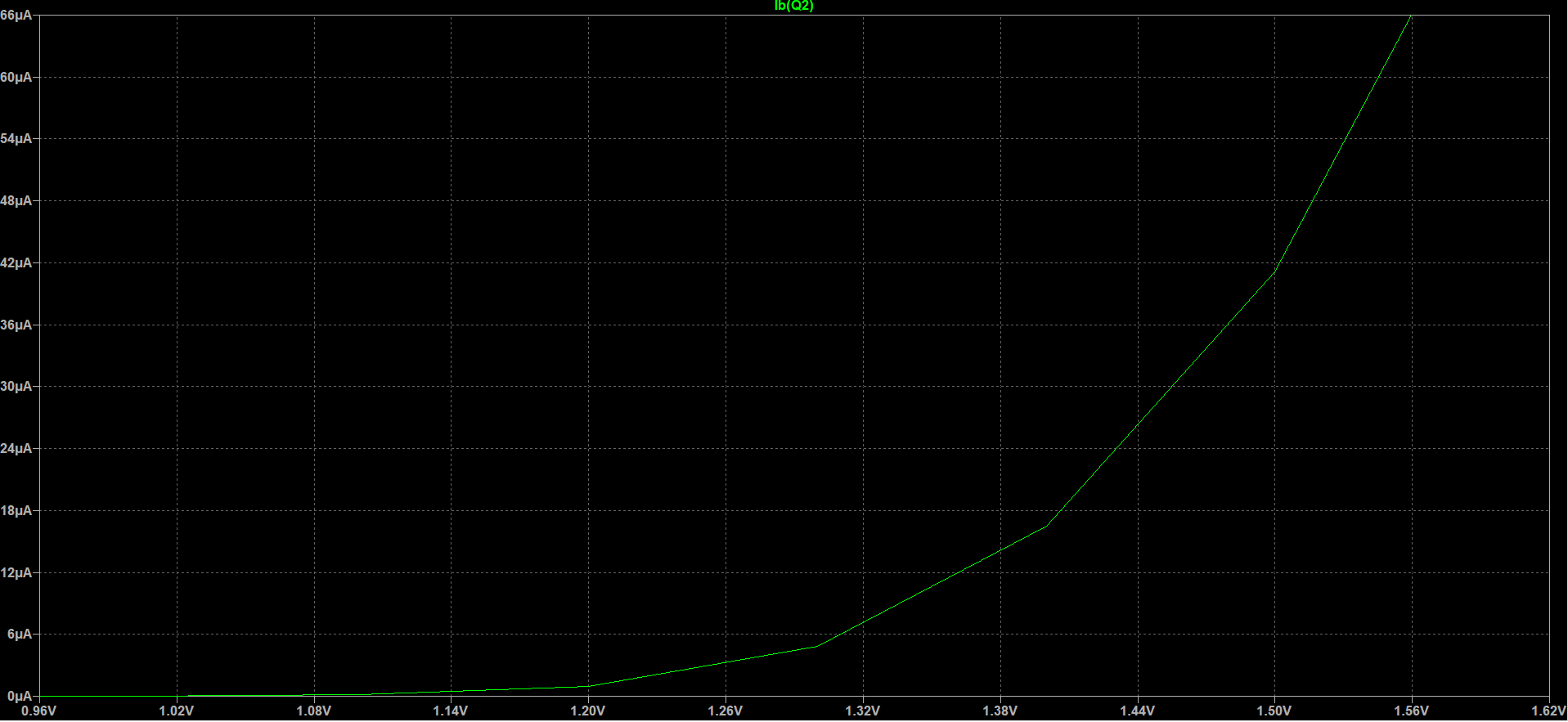Click the 66µA y-axis label
Image resolution: width=1568 pixels, height=722 pixels.
click(16, 16)
